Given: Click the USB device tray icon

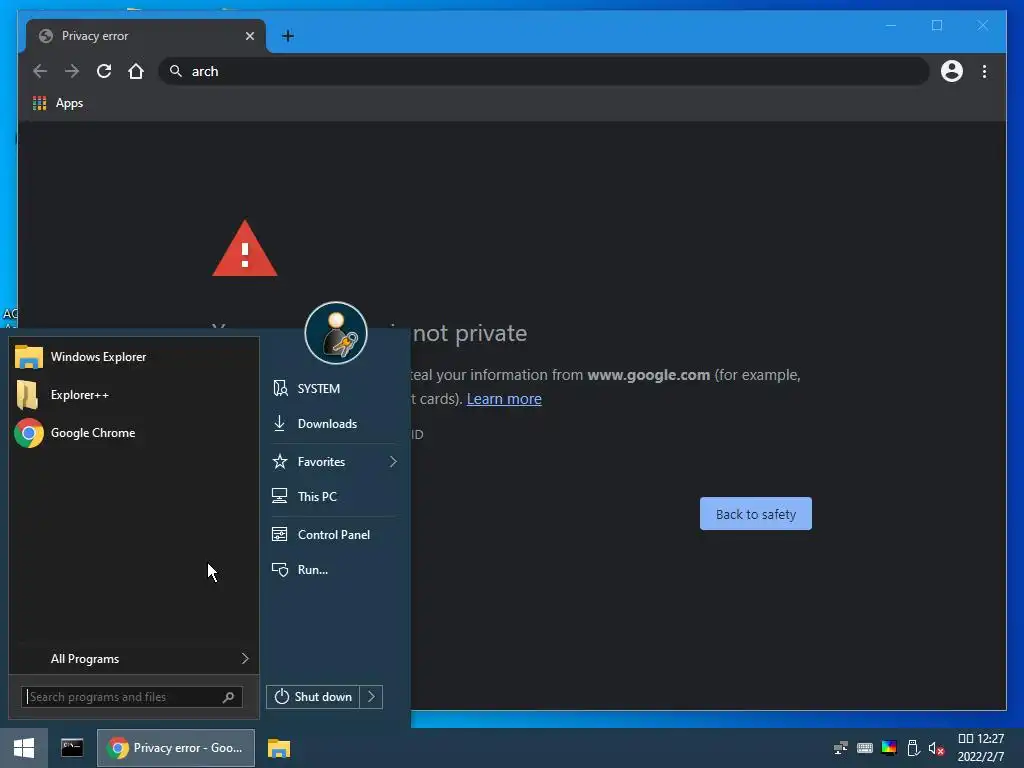Looking at the screenshot, I should click(x=913, y=748).
